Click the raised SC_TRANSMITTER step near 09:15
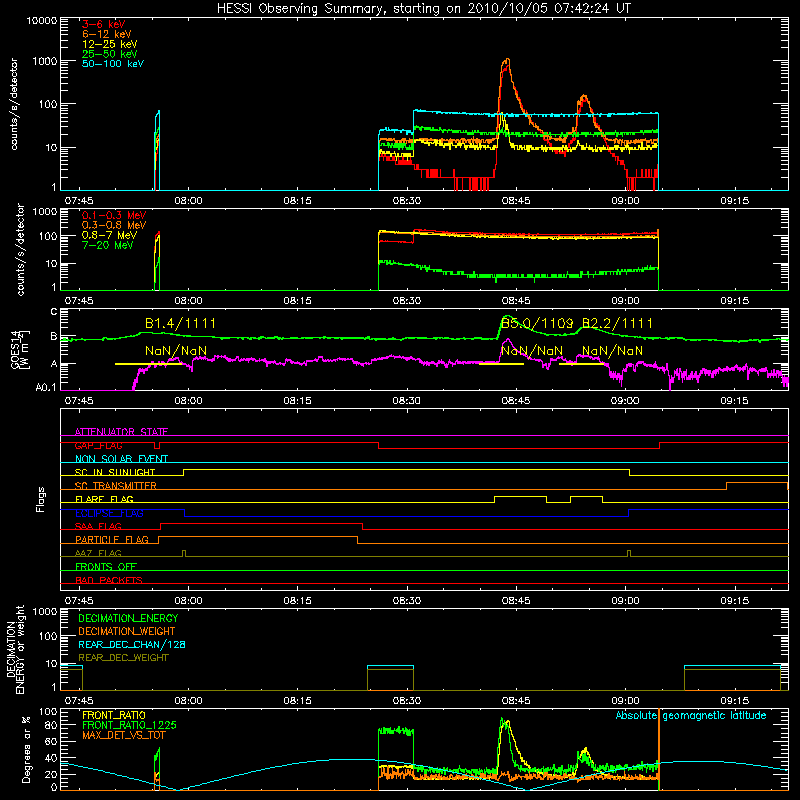The image size is (800, 800). 757,483
